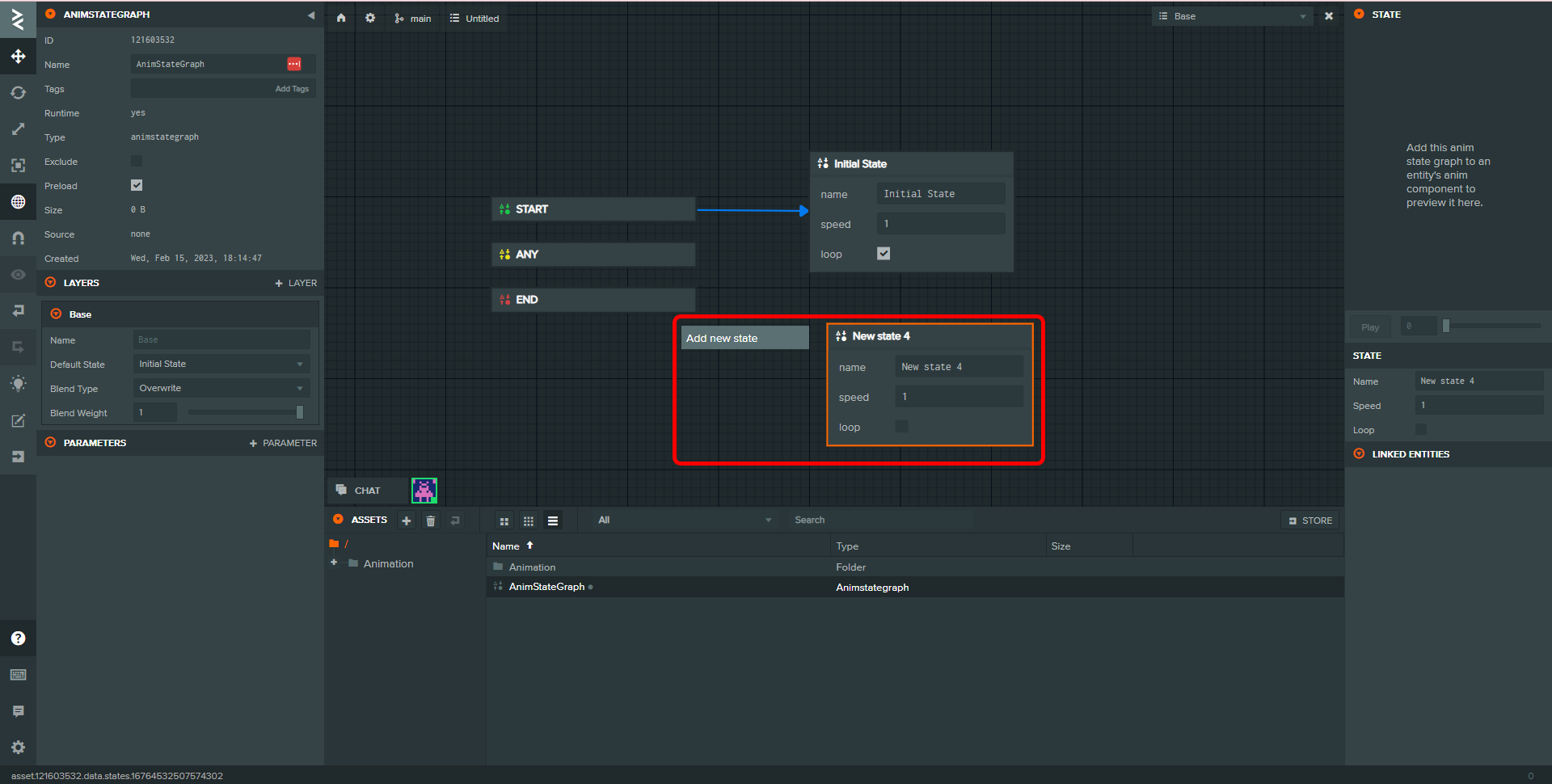Adjust the Blend Weight slider
The height and width of the screenshot is (784, 1552).
(246, 412)
